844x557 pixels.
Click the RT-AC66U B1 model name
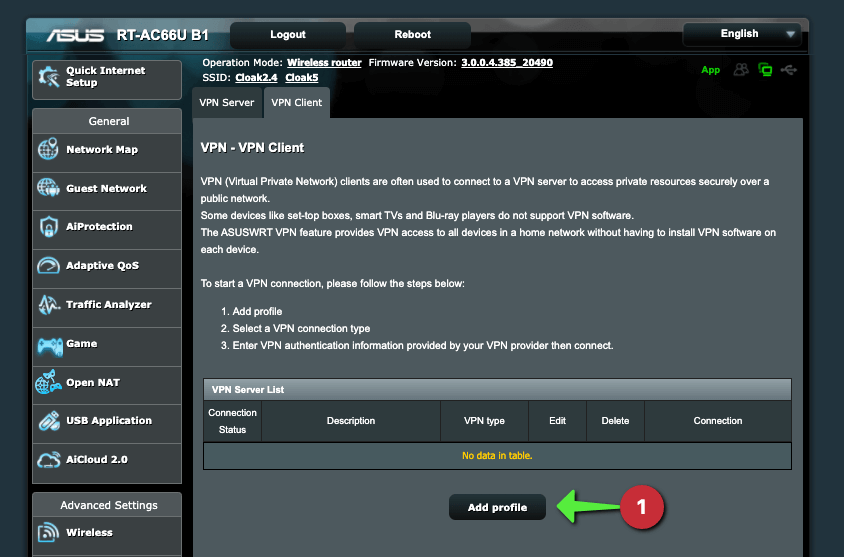tap(163, 36)
